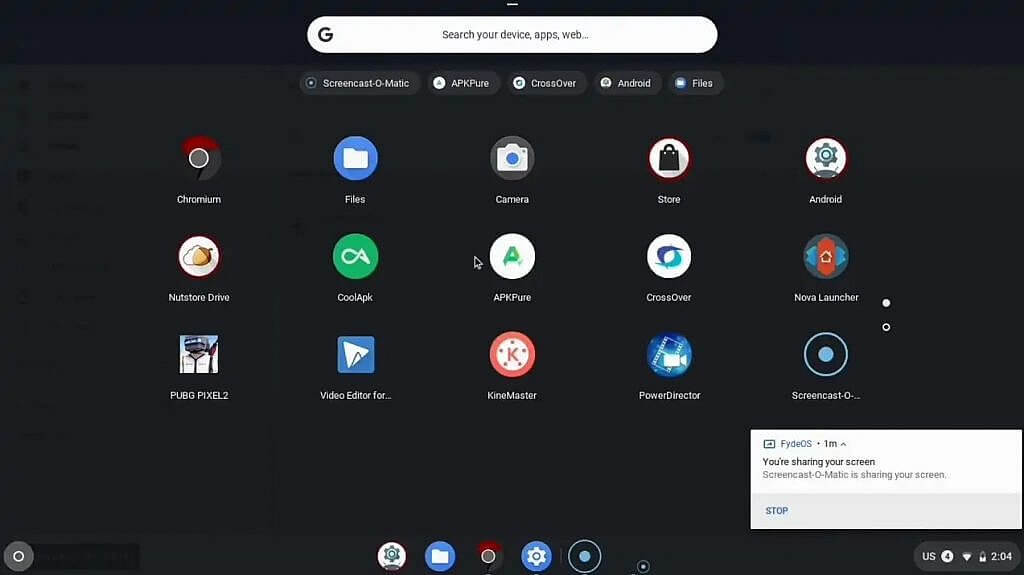Open Screencast-O-Matic from the shelf
Viewport: 1024px width, 575px height.
(584, 556)
